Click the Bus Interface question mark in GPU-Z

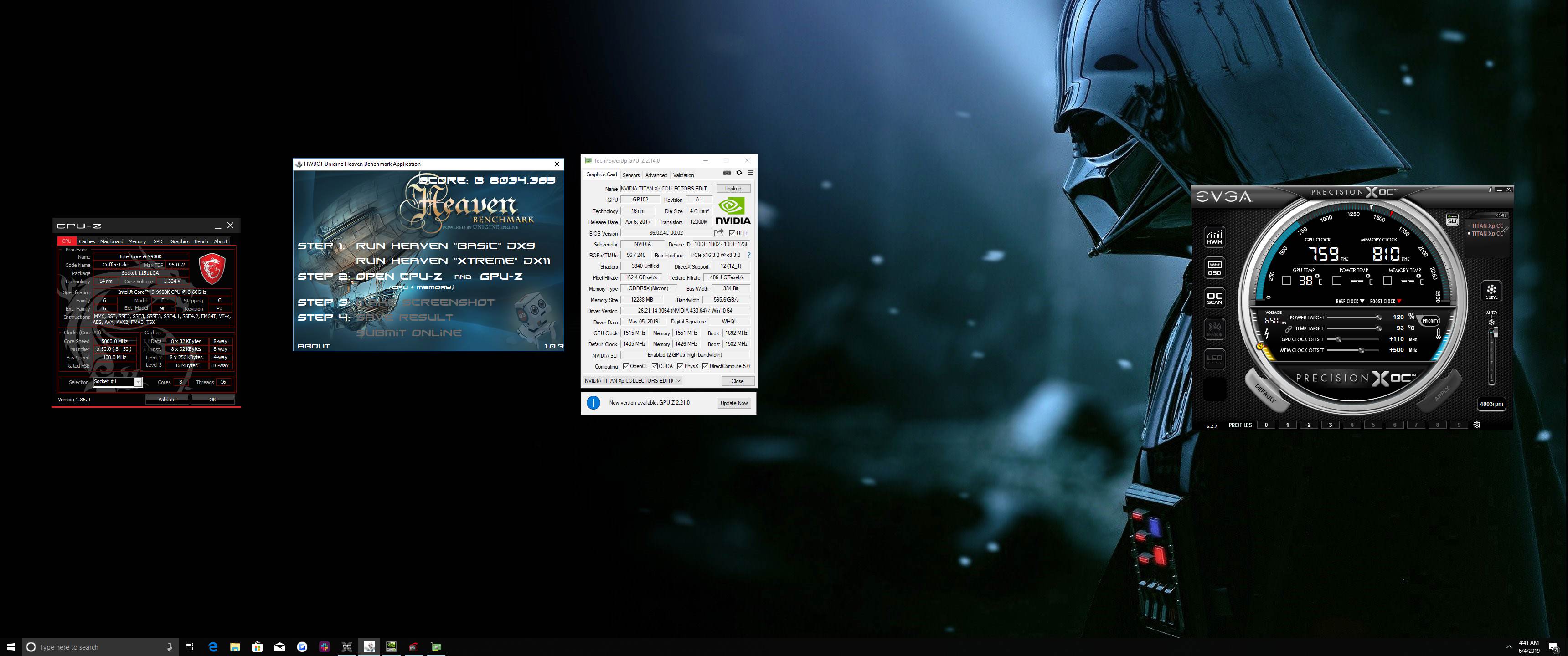pyautogui.click(x=749, y=256)
